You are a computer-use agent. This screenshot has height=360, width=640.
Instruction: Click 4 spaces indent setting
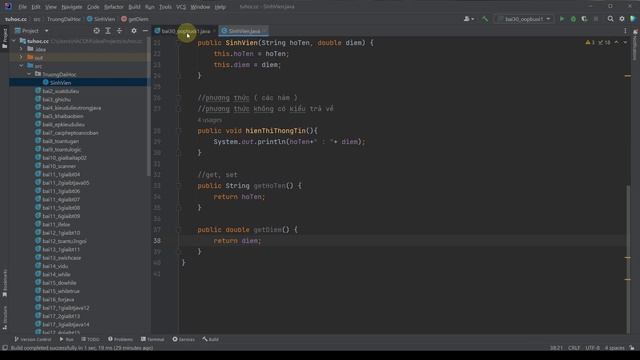[615, 348]
